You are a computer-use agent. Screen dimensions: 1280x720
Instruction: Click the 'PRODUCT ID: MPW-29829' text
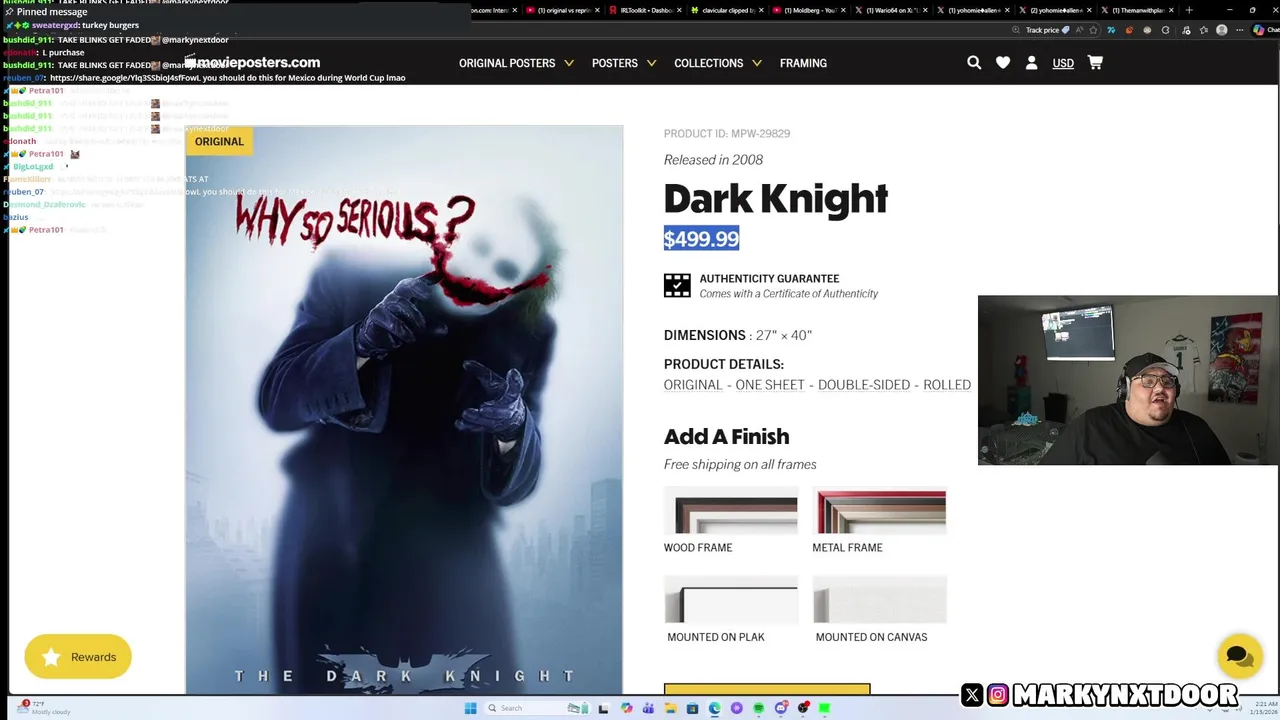[727, 134]
